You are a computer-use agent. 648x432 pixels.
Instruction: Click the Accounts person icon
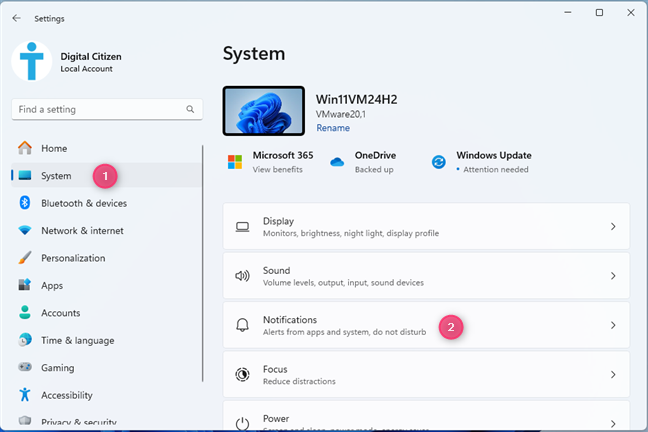[25, 313]
